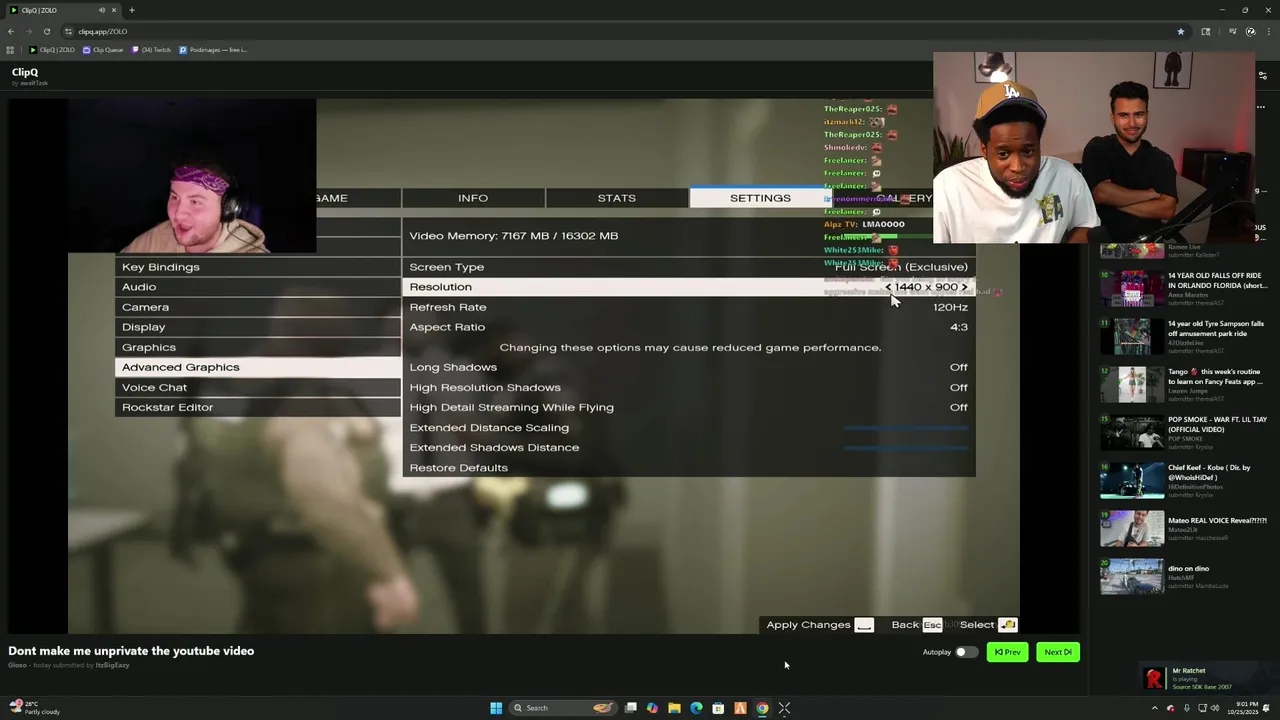The image size is (1280, 720).
Task: Open 14 YEAR OLD FALLS OFF RIDE clip
Action: coord(1184,289)
